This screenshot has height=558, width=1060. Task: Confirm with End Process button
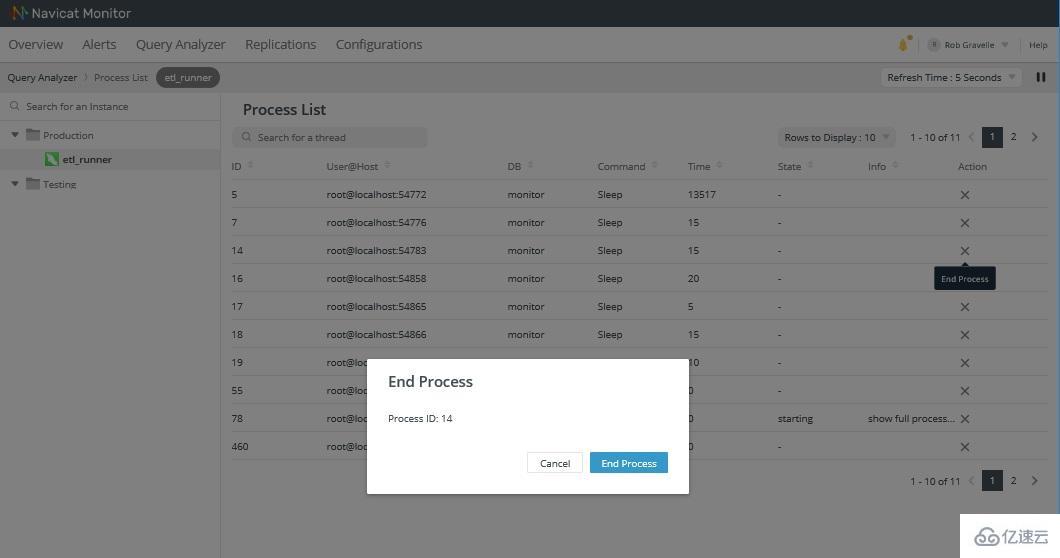[628, 463]
